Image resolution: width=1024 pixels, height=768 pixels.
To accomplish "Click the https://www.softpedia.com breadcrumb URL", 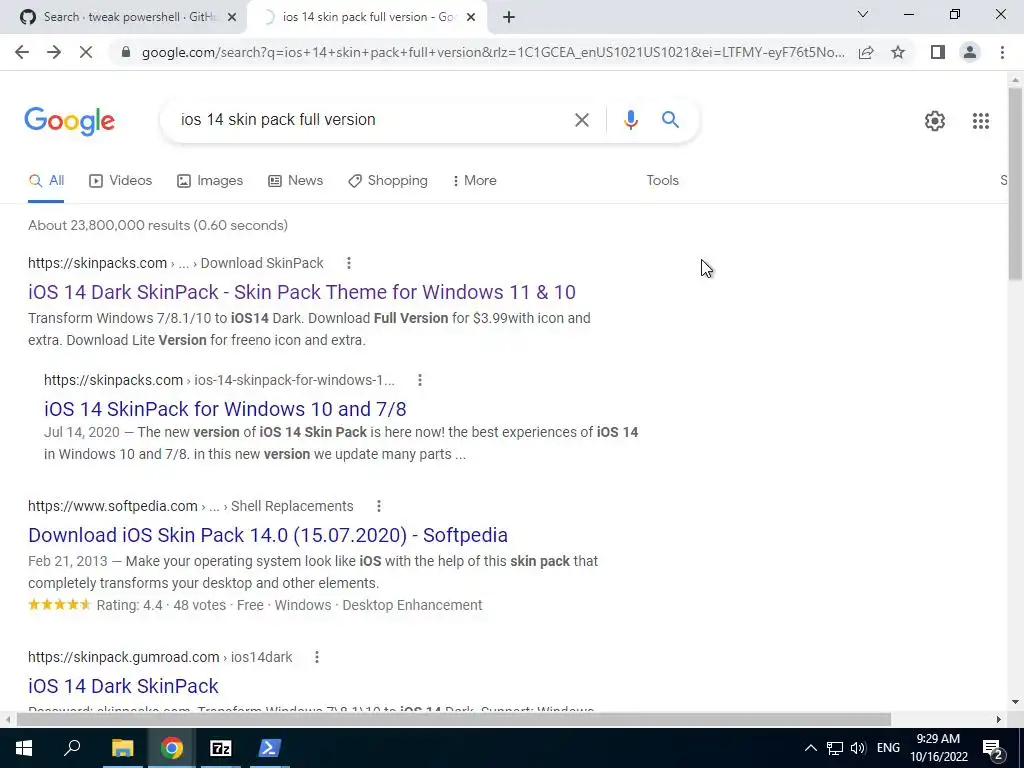I will pyautogui.click(x=112, y=506).
